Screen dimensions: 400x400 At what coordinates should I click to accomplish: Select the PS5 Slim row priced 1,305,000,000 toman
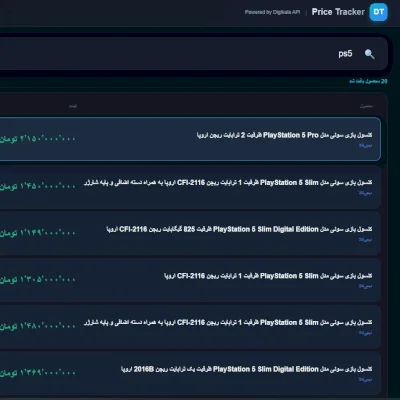tap(190, 280)
